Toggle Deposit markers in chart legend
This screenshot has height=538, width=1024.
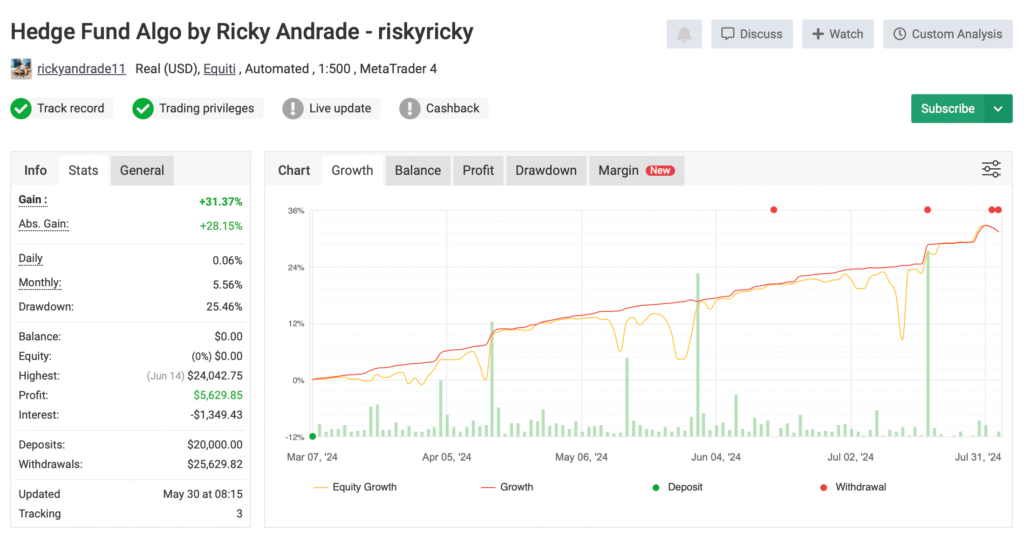[x=679, y=487]
